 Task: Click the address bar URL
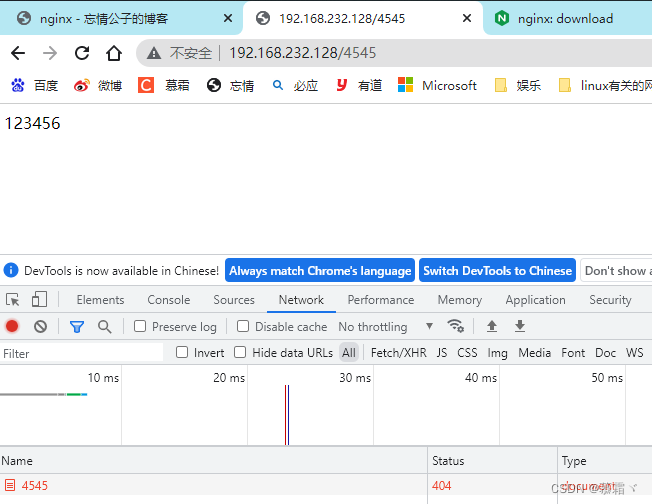pyautogui.click(x=303, y=53)
